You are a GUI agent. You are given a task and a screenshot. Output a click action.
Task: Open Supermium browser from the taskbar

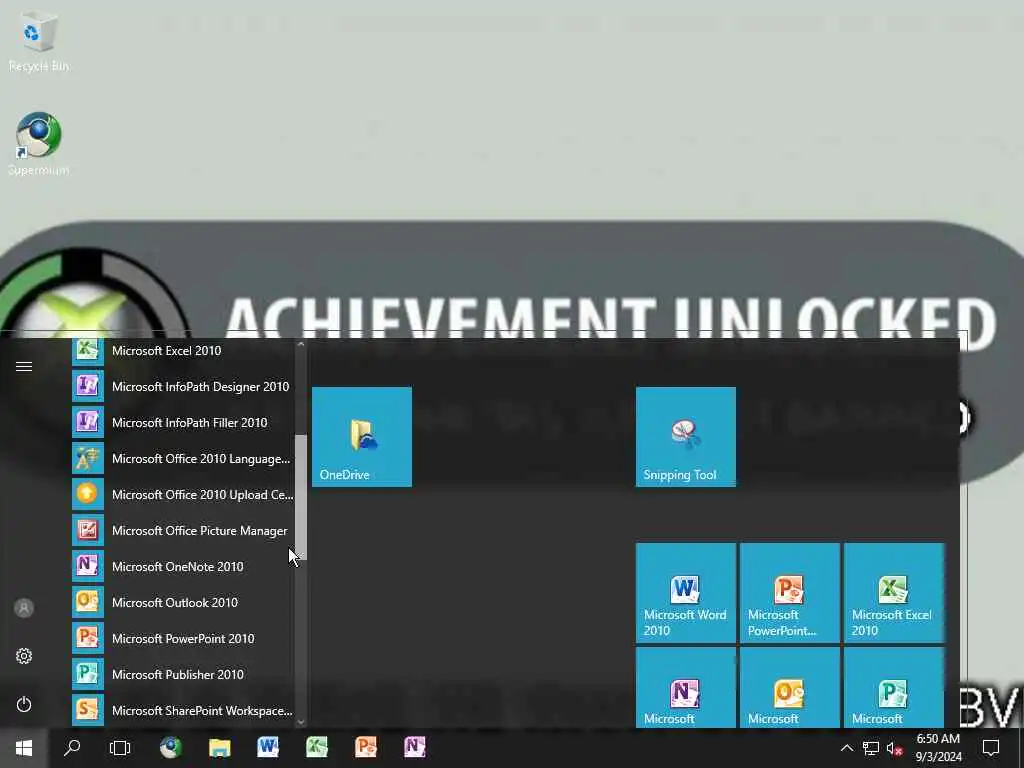click(171, 748)
